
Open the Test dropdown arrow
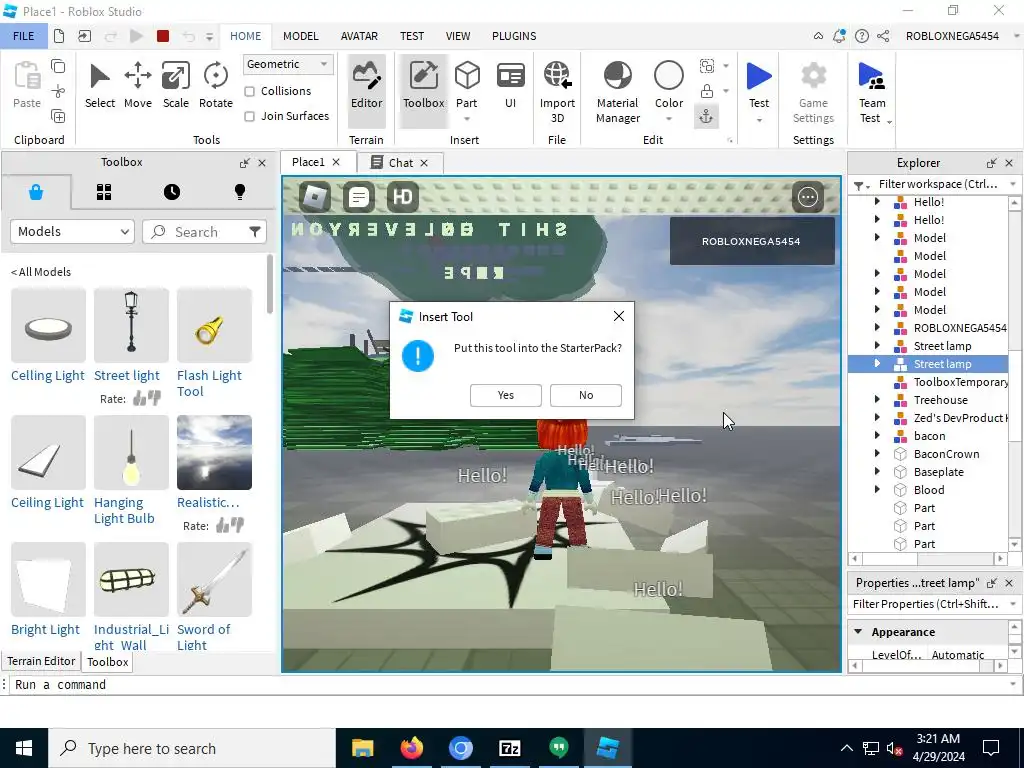(x=759, y=120)
